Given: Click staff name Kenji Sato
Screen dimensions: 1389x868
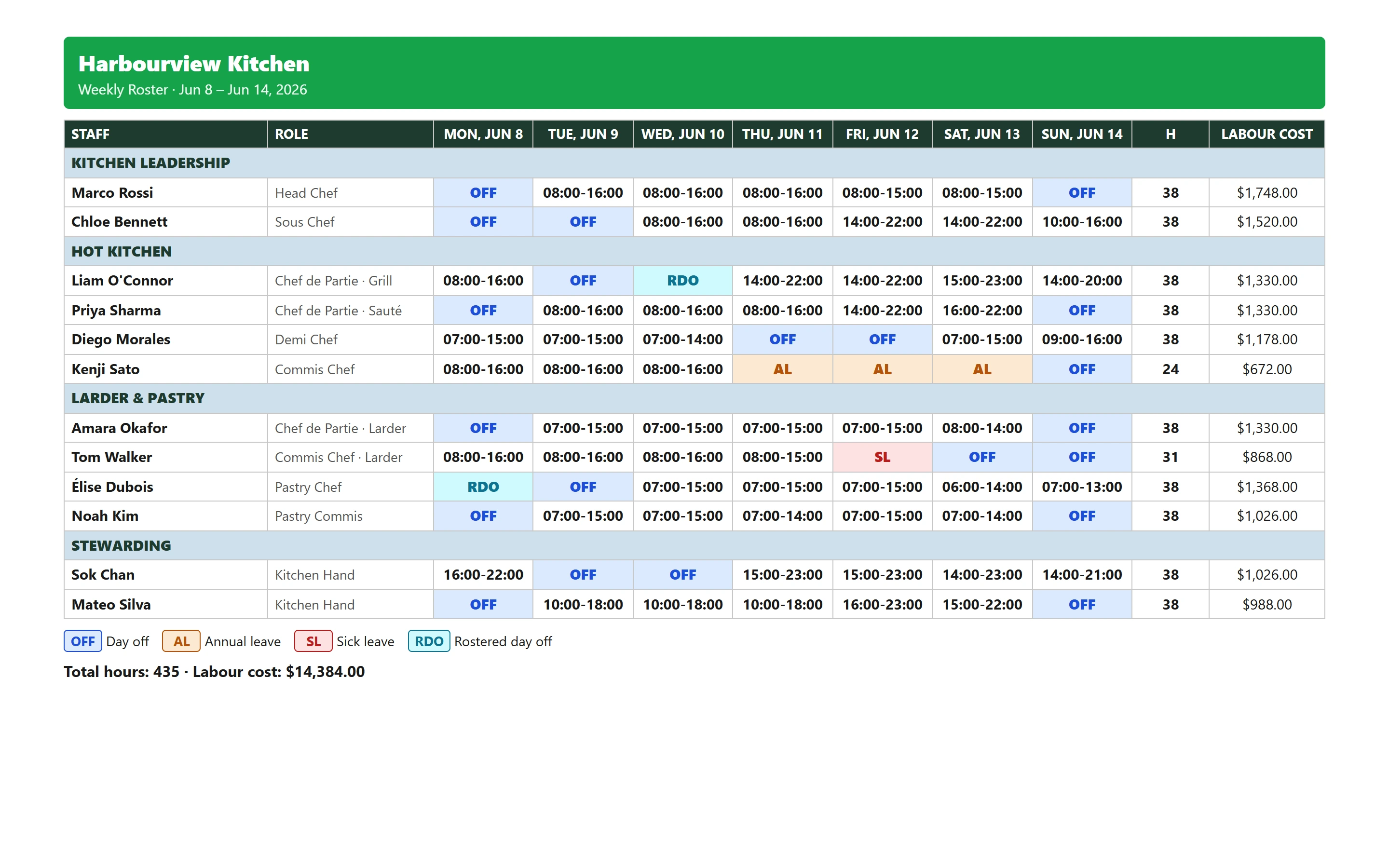Looking at the screenshot, I should 106,369.
